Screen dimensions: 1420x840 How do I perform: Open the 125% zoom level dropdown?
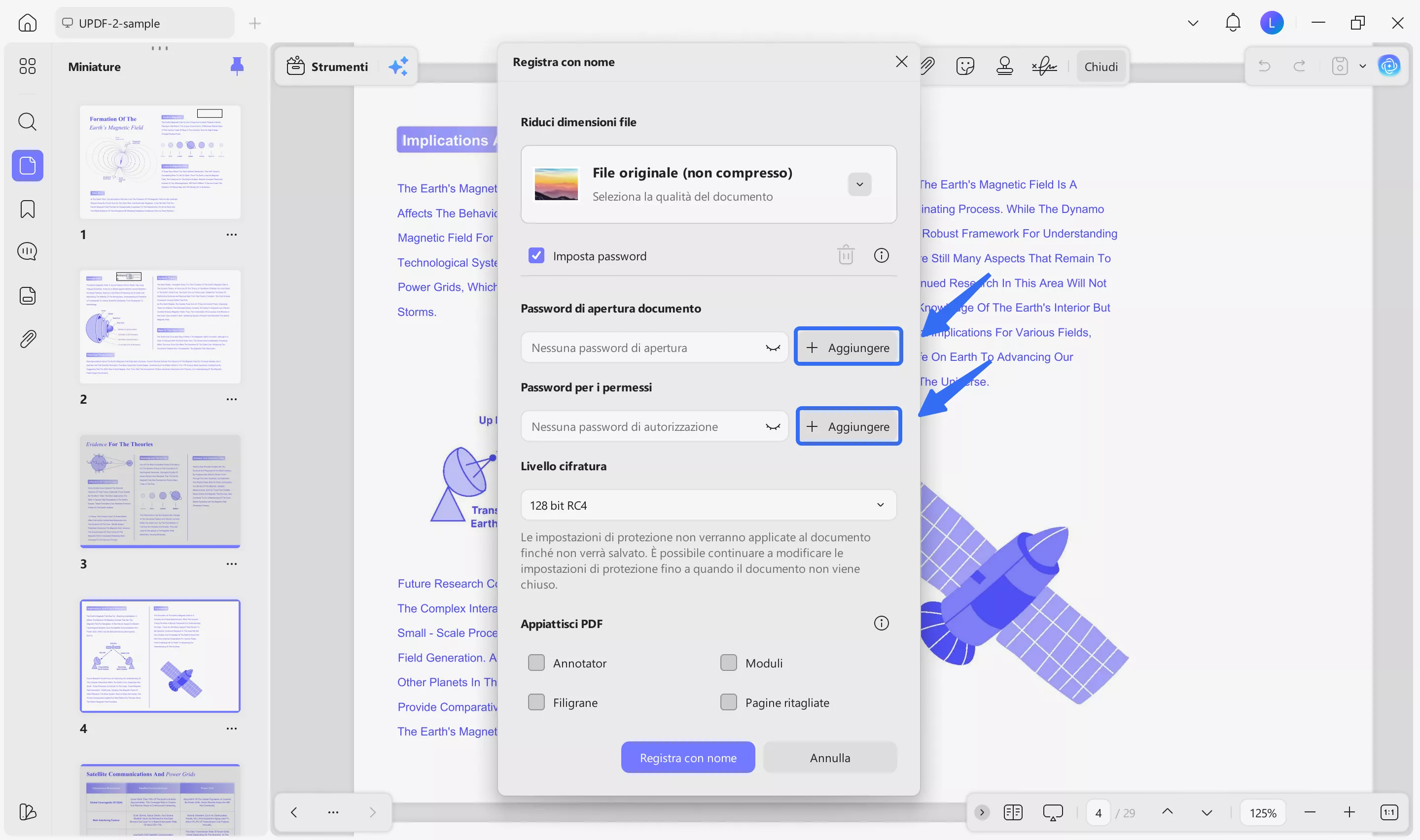tap(1262, 813)
